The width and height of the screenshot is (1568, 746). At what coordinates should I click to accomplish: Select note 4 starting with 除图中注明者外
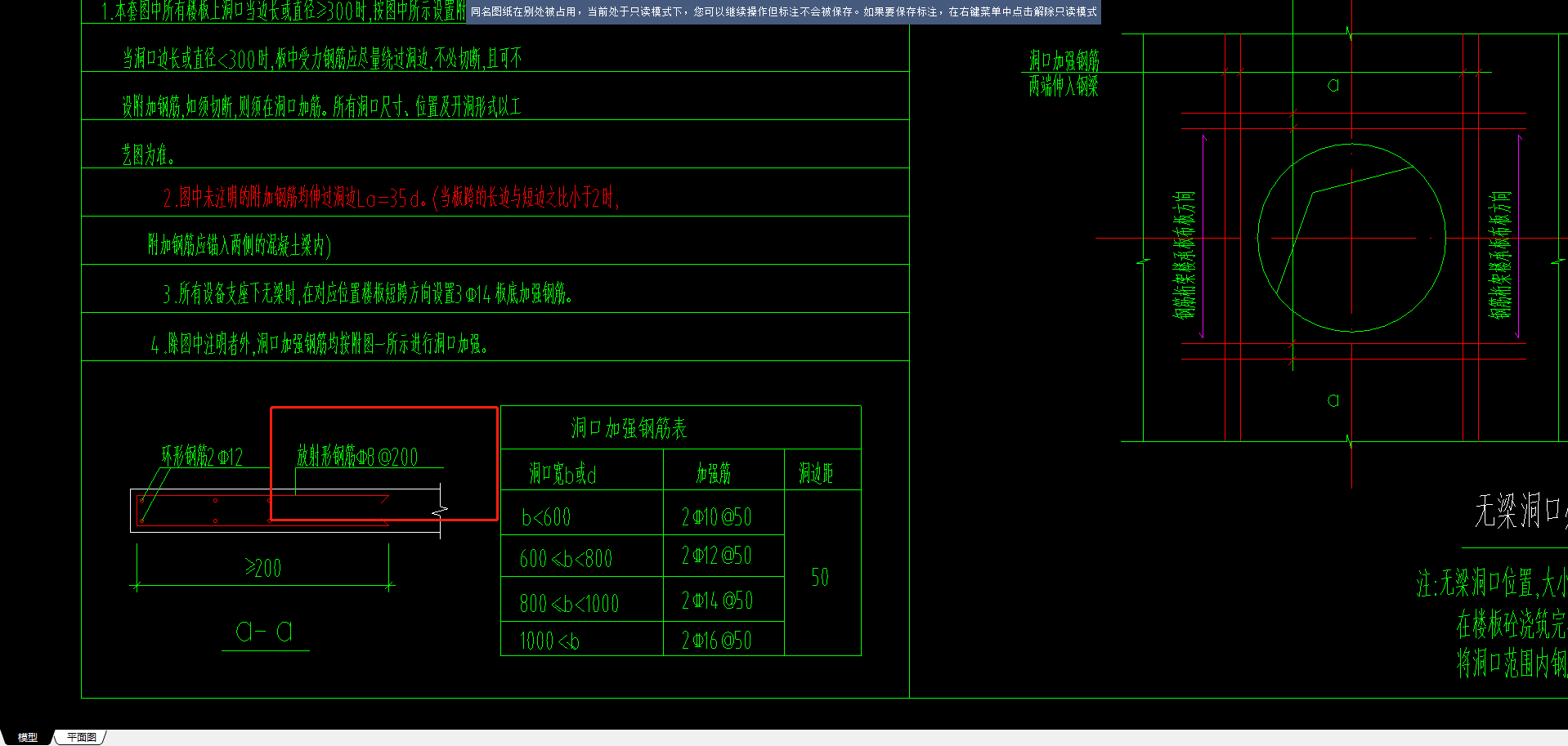(x=320, y=344)
